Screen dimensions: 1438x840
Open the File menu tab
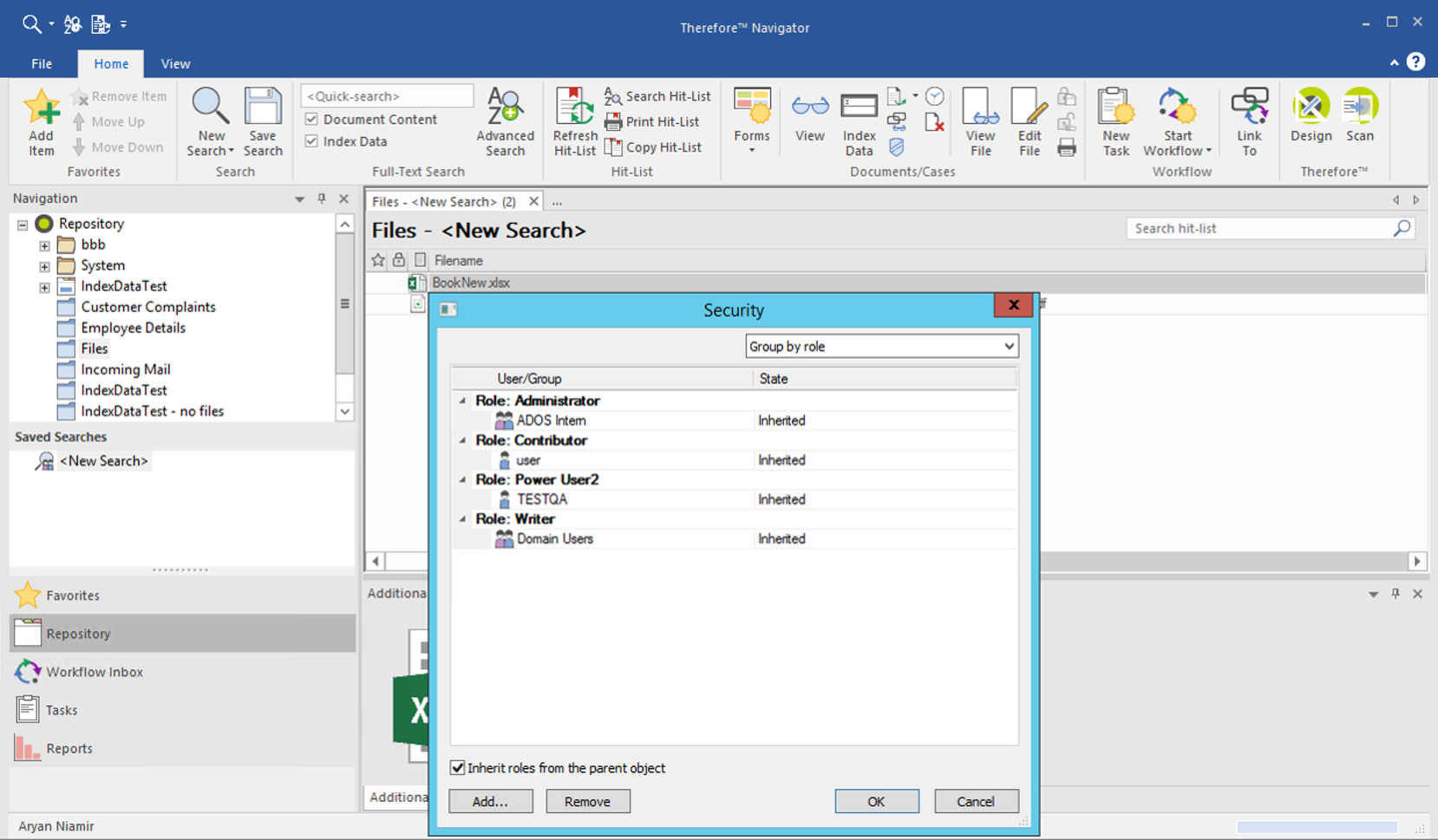[x=42, y=64]
